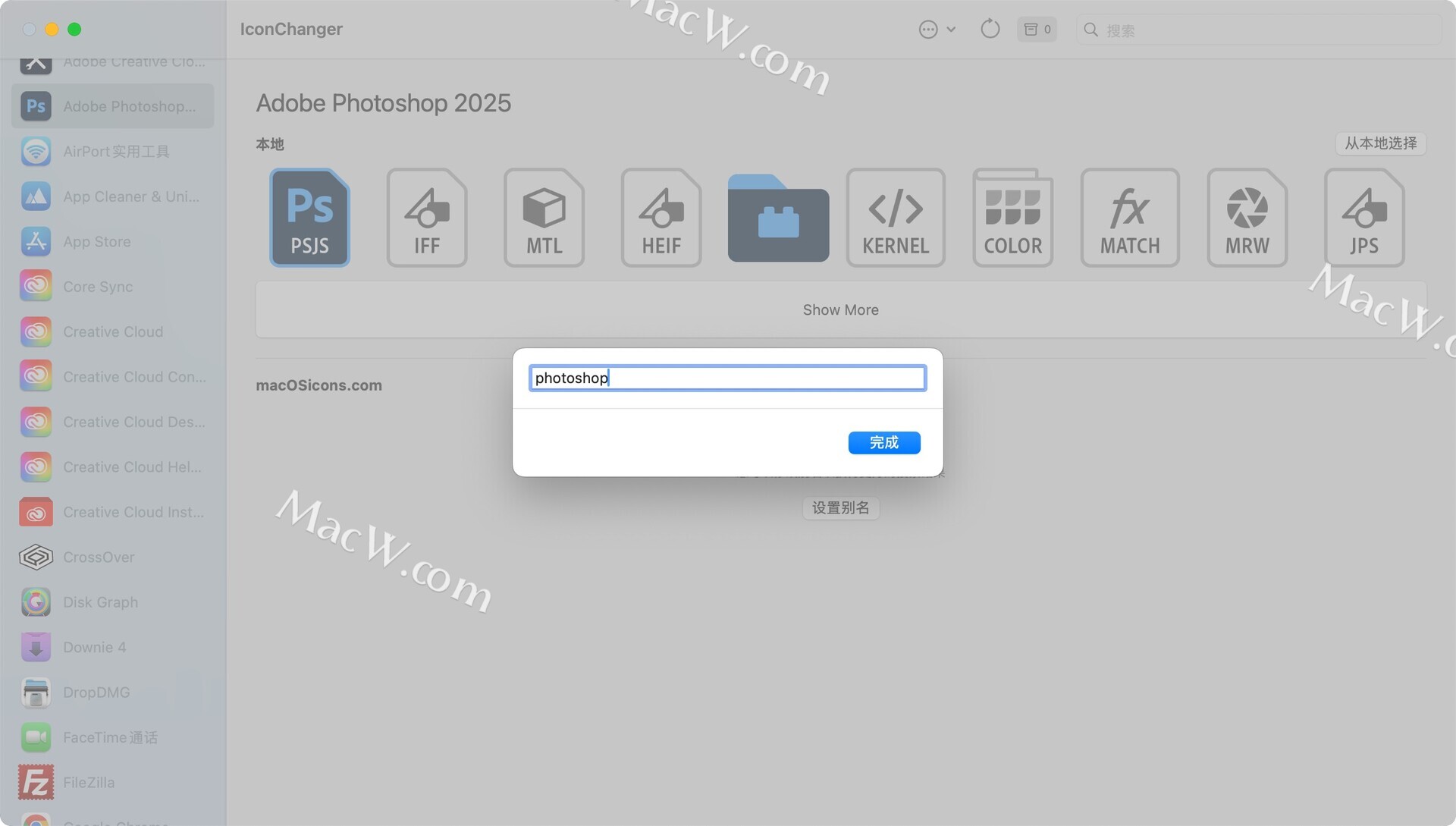Click the Core Sync app icon
This screenshot has width=1456, height=826.
tap(36, 287)
